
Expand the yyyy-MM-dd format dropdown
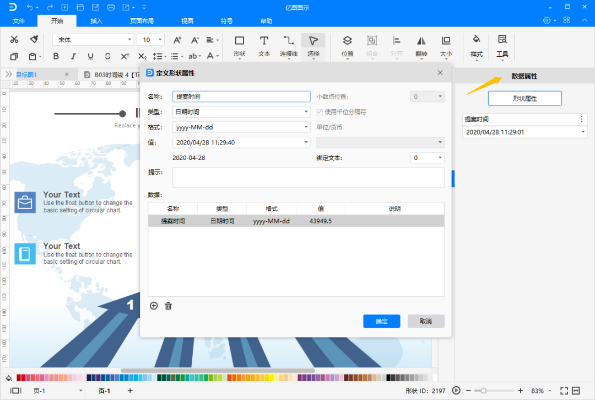(x=241, y=127)
